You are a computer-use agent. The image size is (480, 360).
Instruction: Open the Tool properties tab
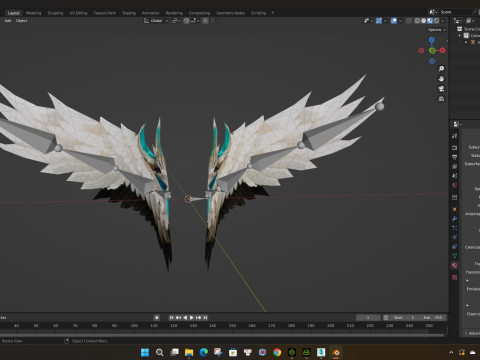pos(455,136)
